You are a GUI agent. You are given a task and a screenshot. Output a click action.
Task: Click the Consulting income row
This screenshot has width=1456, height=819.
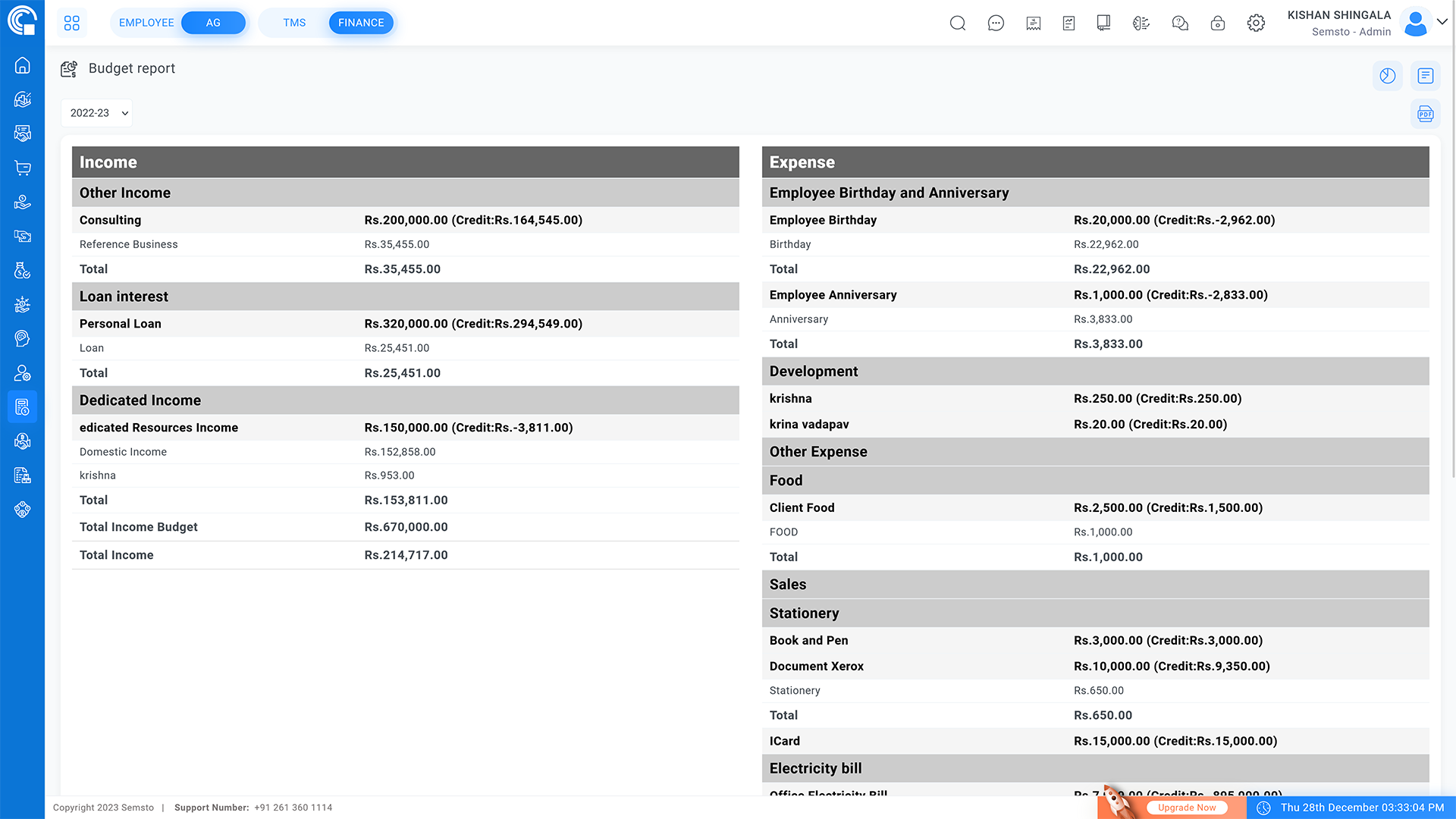pos(406,220)
